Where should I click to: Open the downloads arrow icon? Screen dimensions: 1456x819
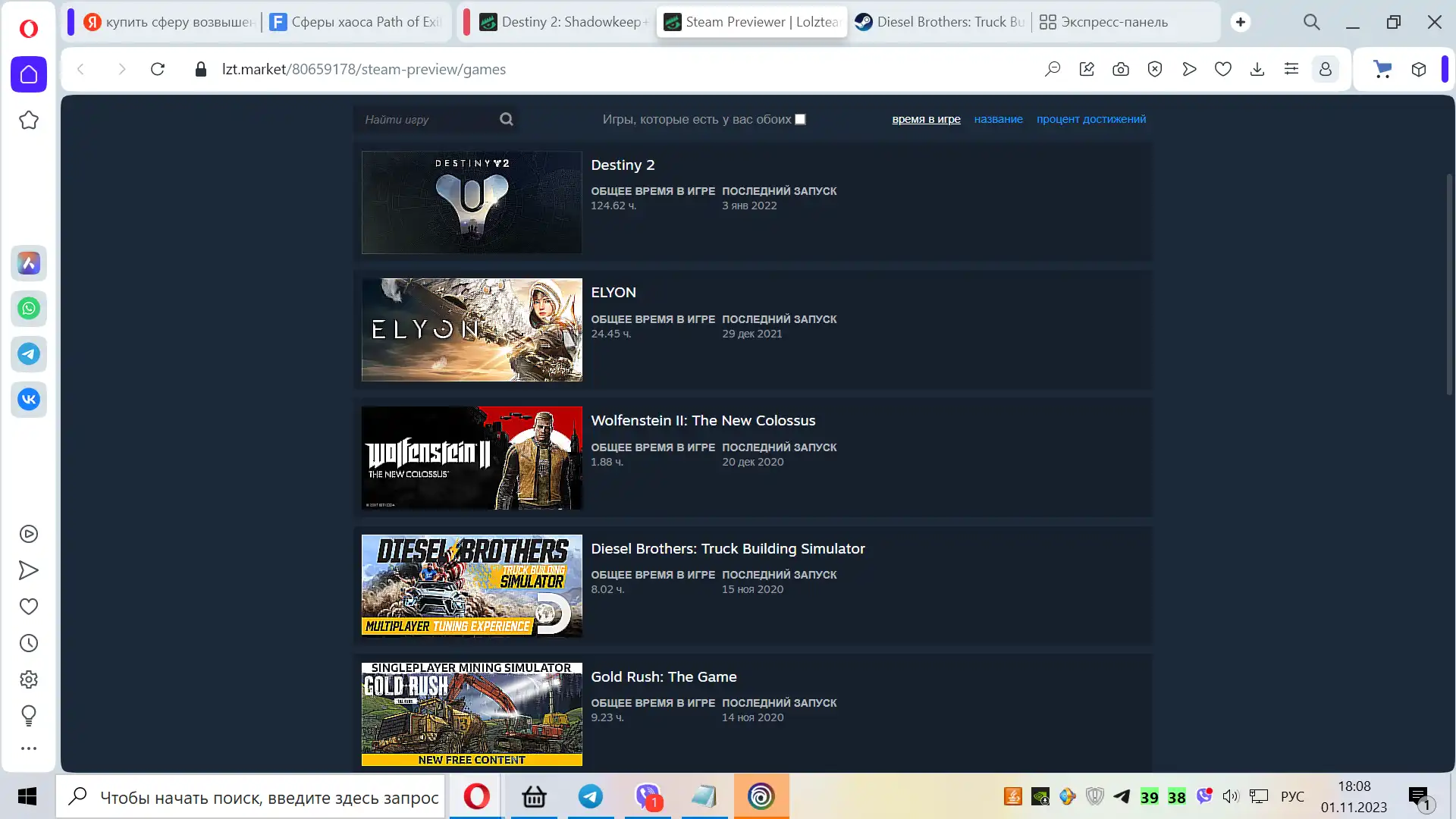point(1257,69)
